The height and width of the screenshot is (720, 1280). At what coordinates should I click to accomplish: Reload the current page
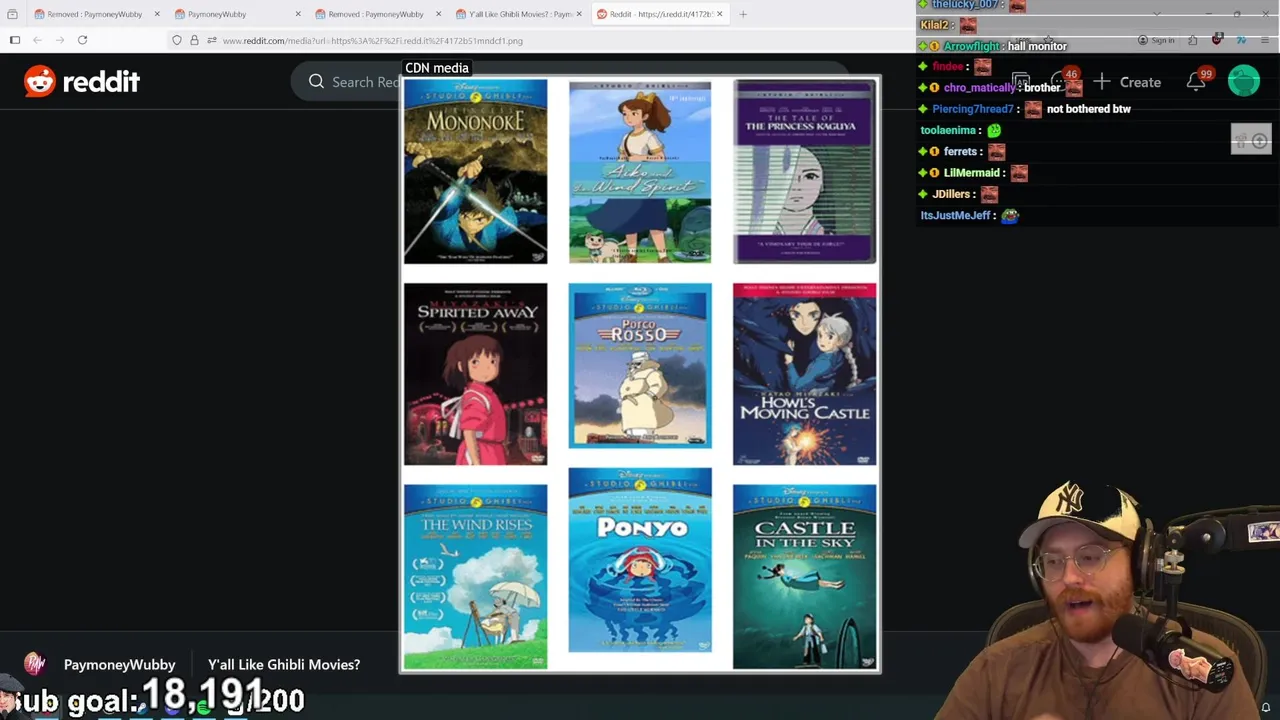[82, 40]
